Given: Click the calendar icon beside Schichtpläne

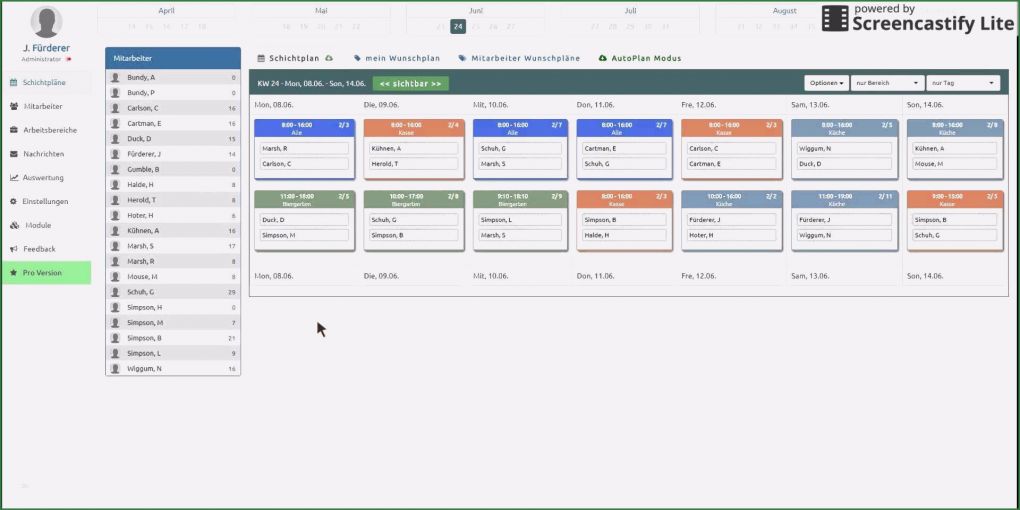Looking at the screenshot, I should click(x=14, y=82).
